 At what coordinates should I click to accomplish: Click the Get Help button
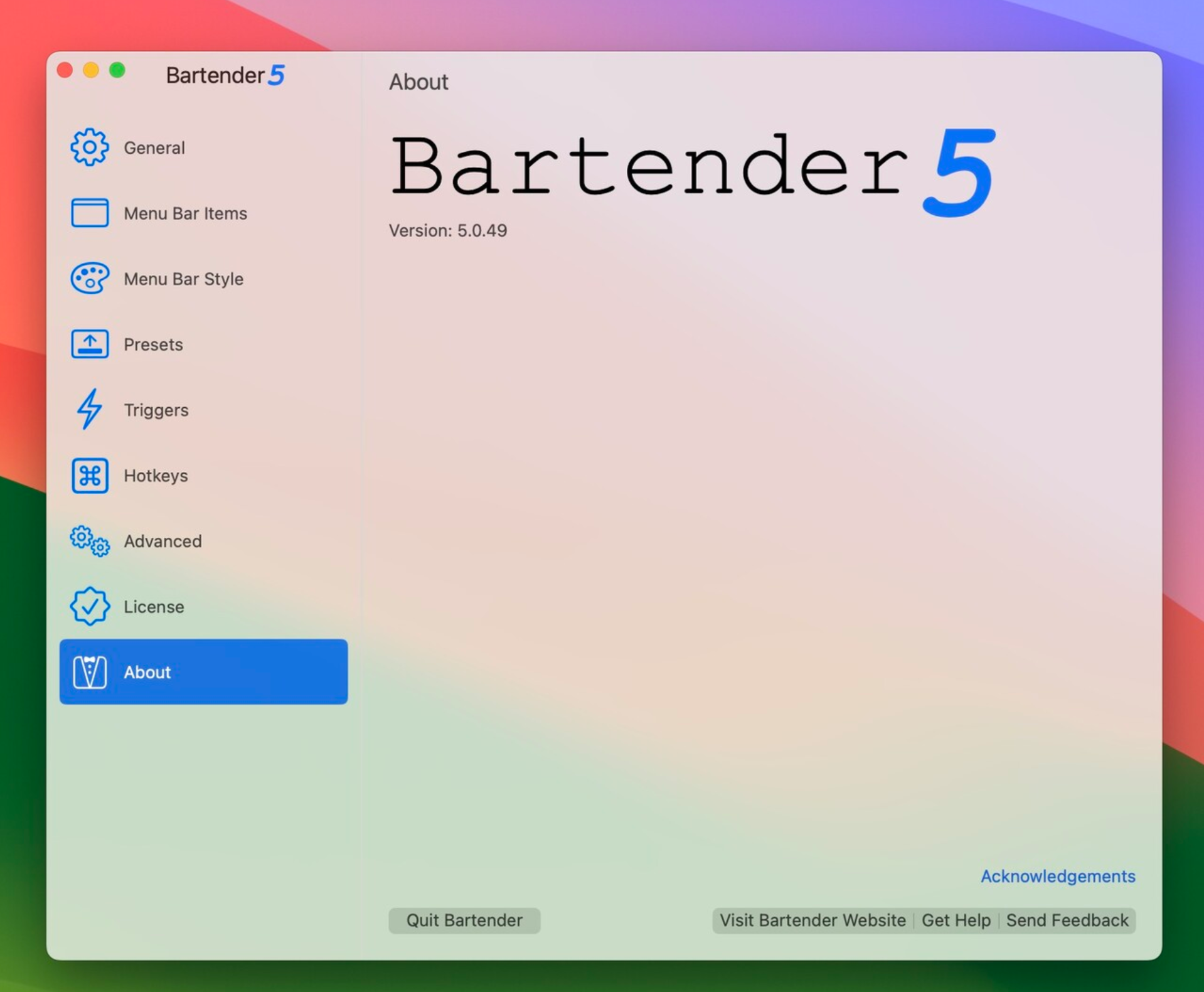click(x=956, y=920)
